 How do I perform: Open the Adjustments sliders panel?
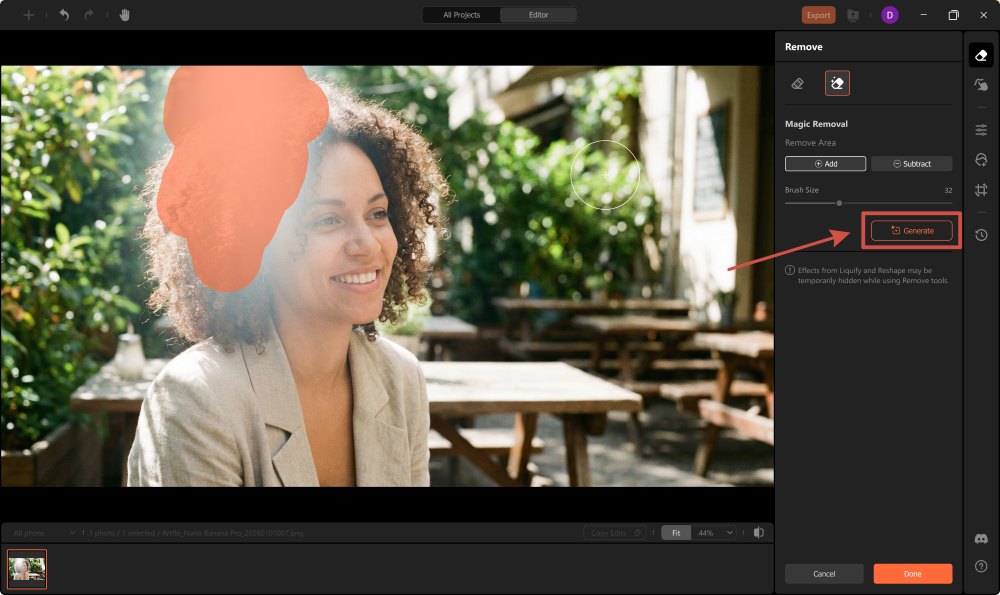(981, 130)
